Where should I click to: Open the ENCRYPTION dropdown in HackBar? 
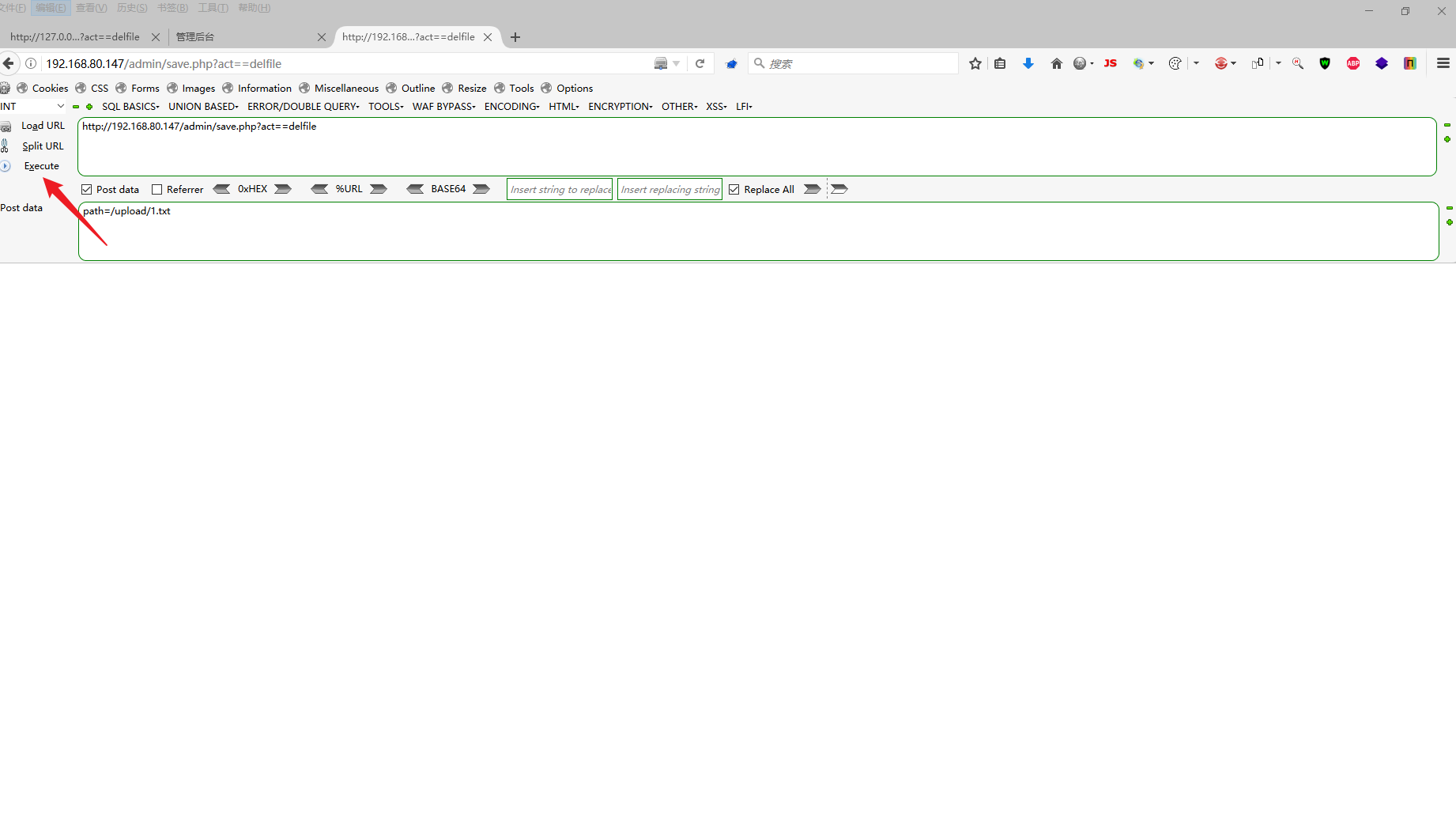[x=619, y=106]
